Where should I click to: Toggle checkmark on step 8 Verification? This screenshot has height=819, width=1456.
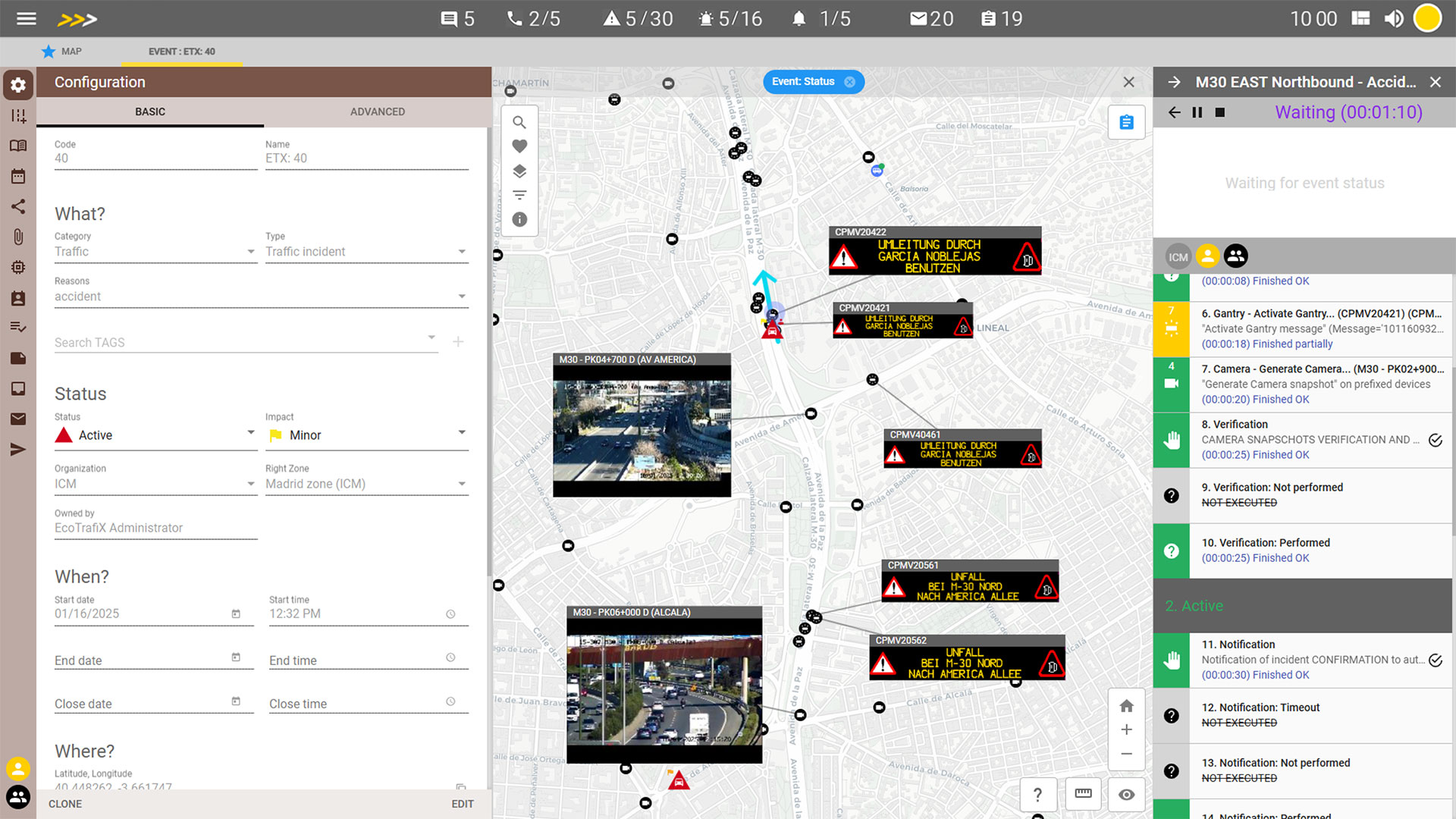[x=1436, y=440]
